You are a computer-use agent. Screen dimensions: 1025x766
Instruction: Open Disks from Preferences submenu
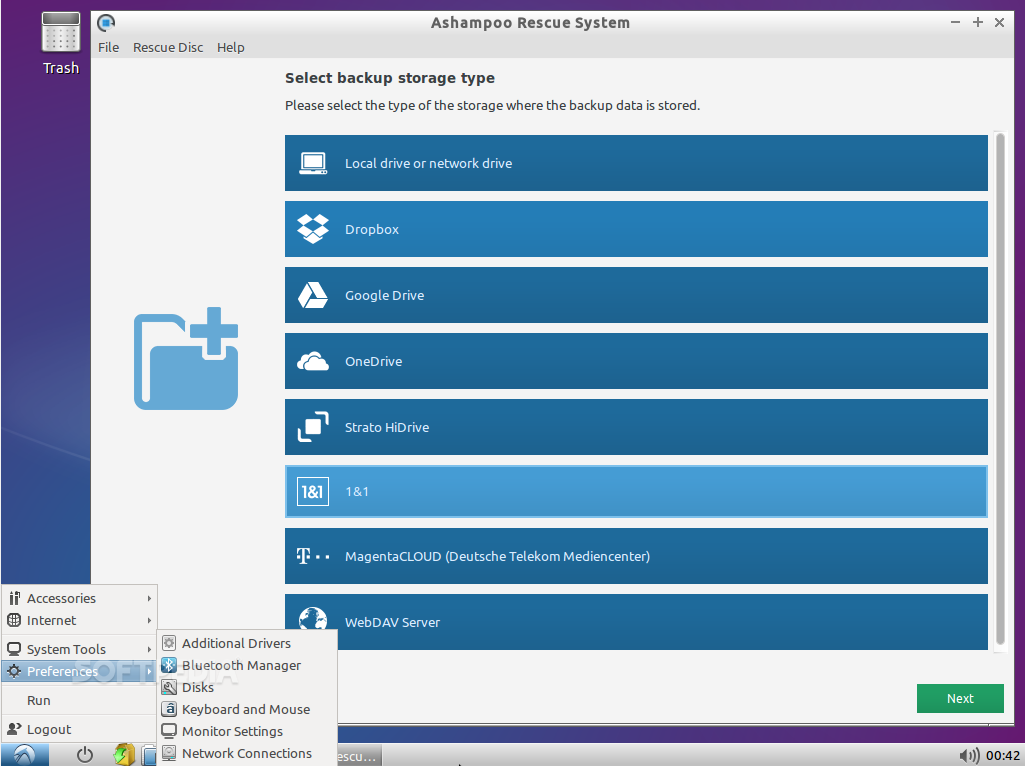click(247, 688)
